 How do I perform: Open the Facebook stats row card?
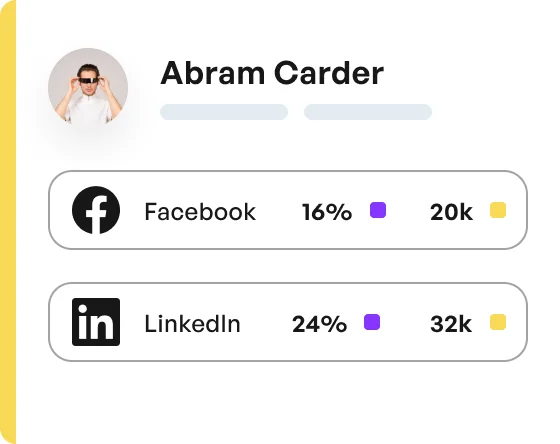[288, 210]
